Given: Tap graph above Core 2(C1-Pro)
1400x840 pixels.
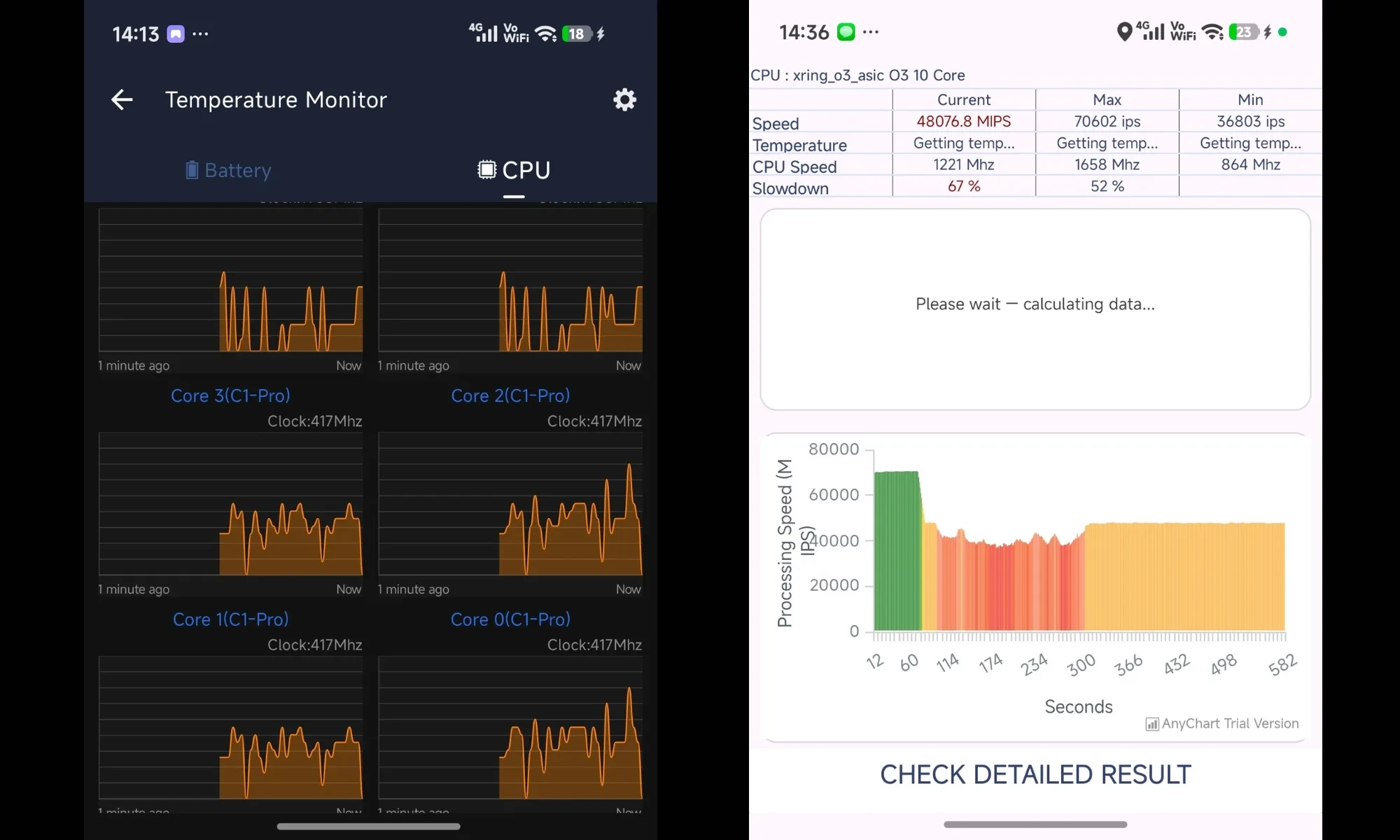Looking at the screenshot, I should (x=510, y=280).
